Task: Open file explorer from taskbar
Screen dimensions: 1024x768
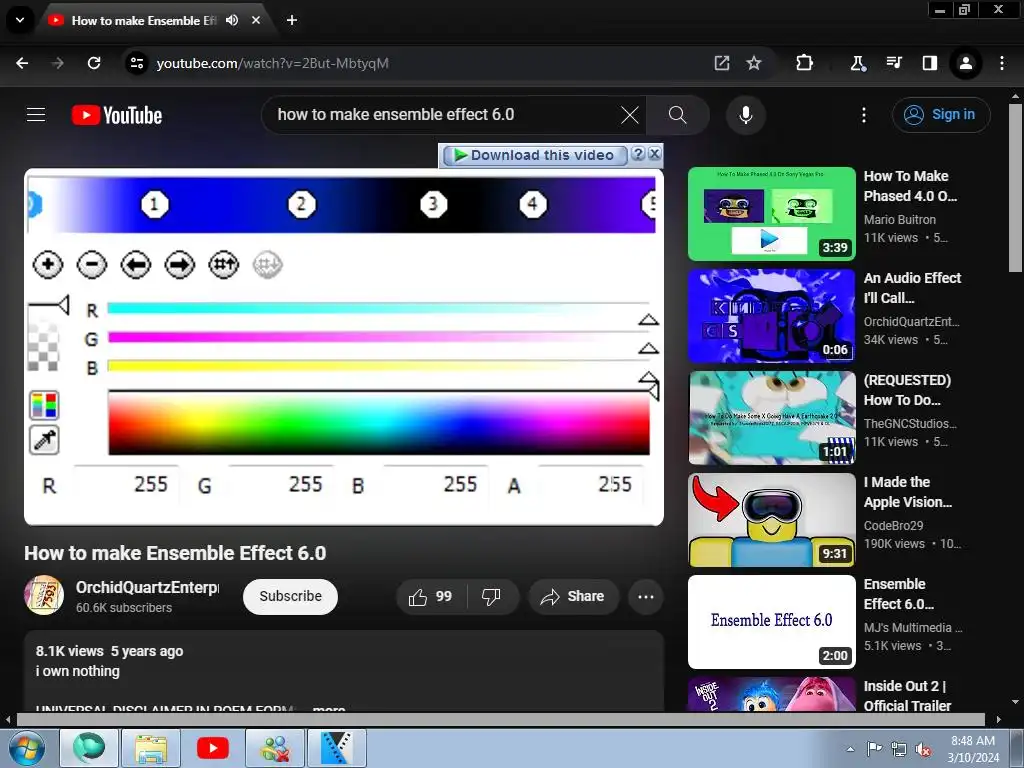Action: point(151,748)
